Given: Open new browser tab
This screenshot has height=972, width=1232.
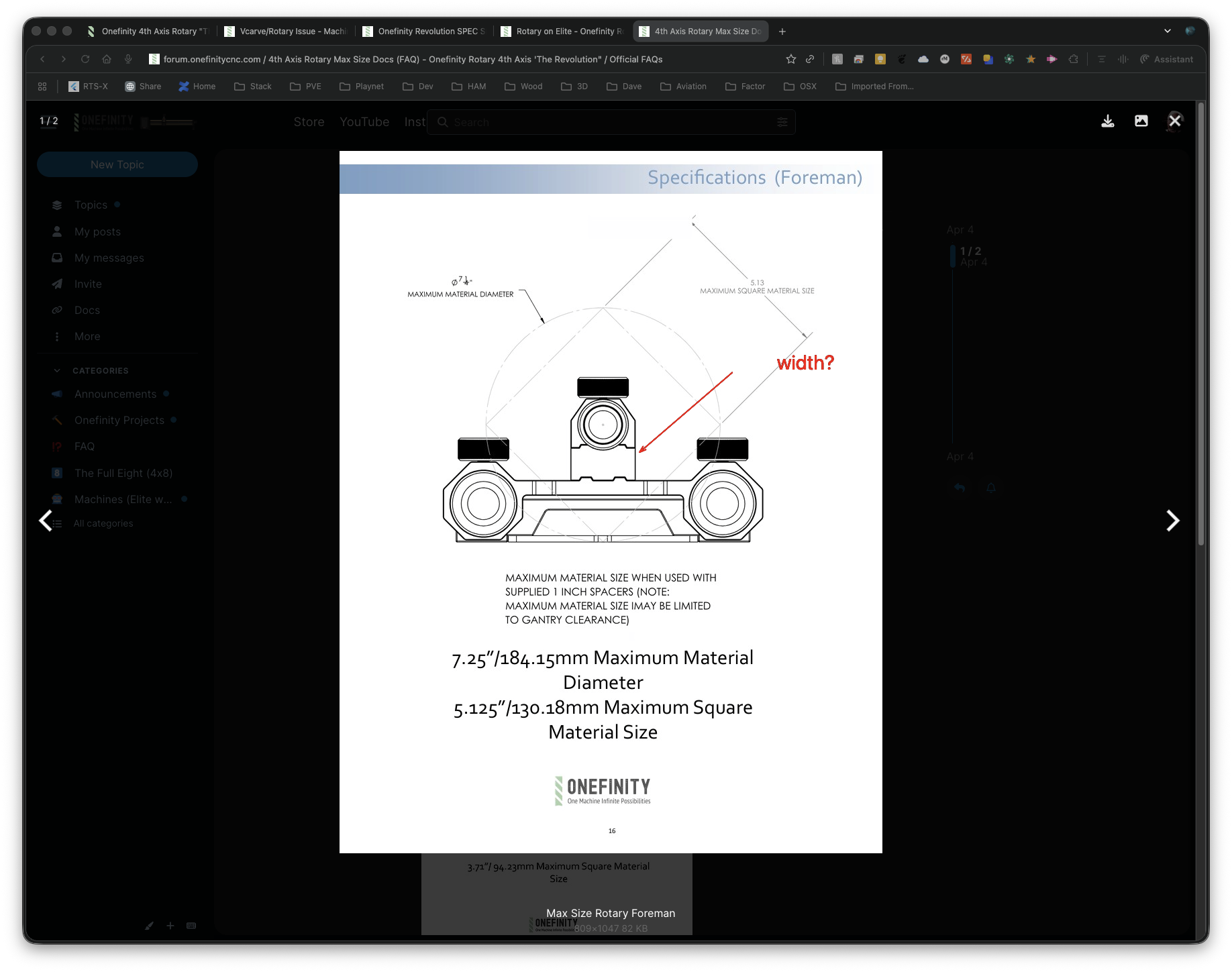Looking at the screenshot, I should (x=782, y=32).
